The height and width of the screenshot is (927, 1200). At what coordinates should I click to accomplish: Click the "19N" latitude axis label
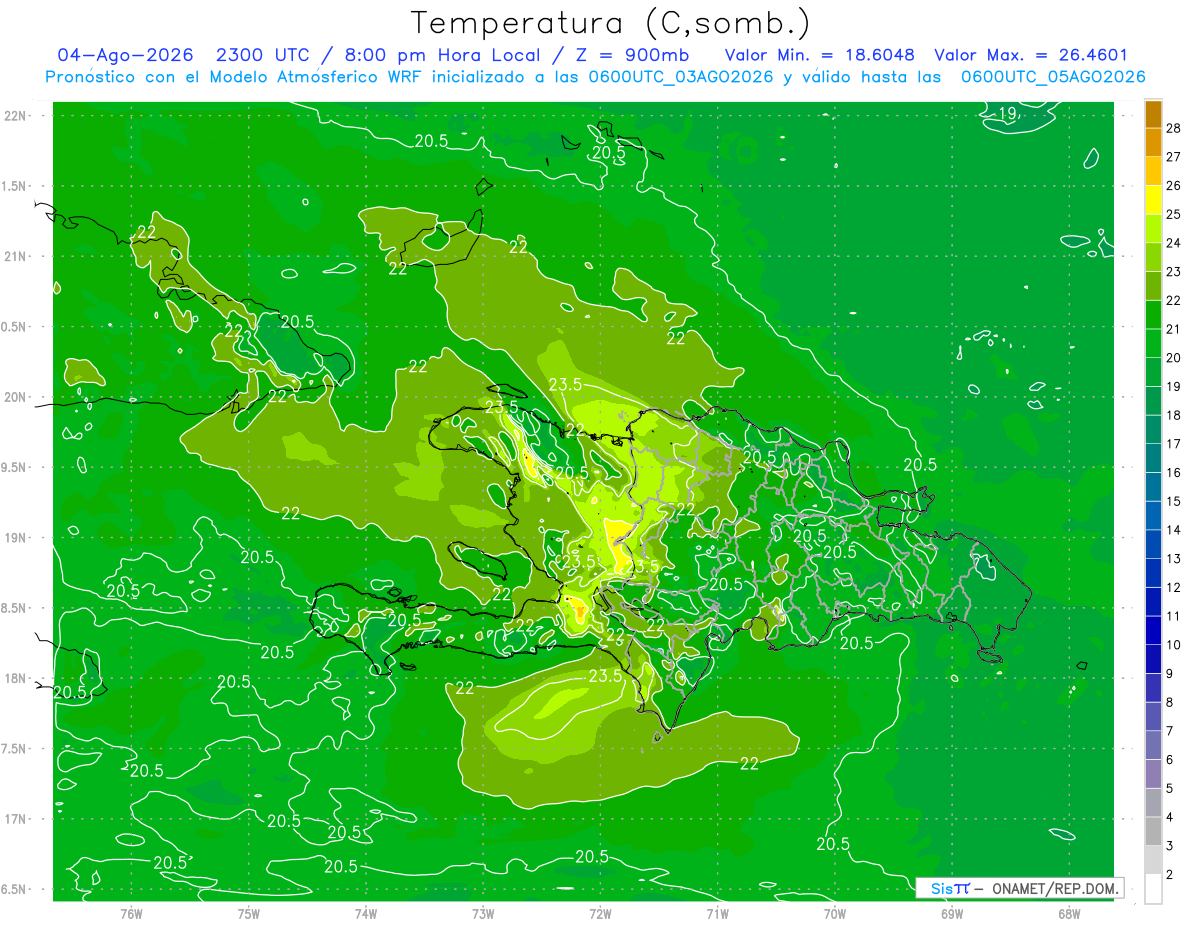pos(15,538)
